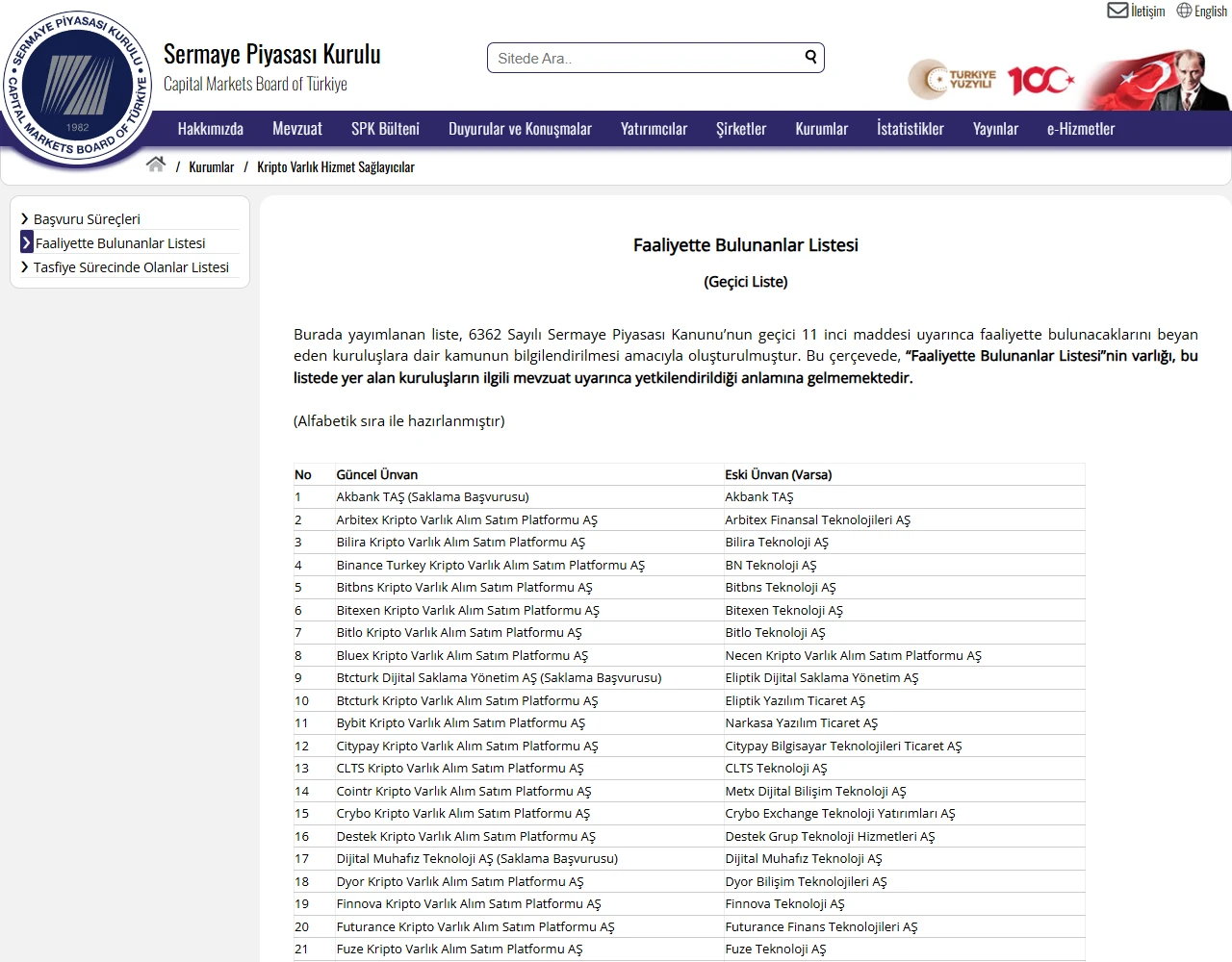
Task: Click Cointr Kripto Varlık Alım Satım Platformu AŞ
Action: [464, 792]
